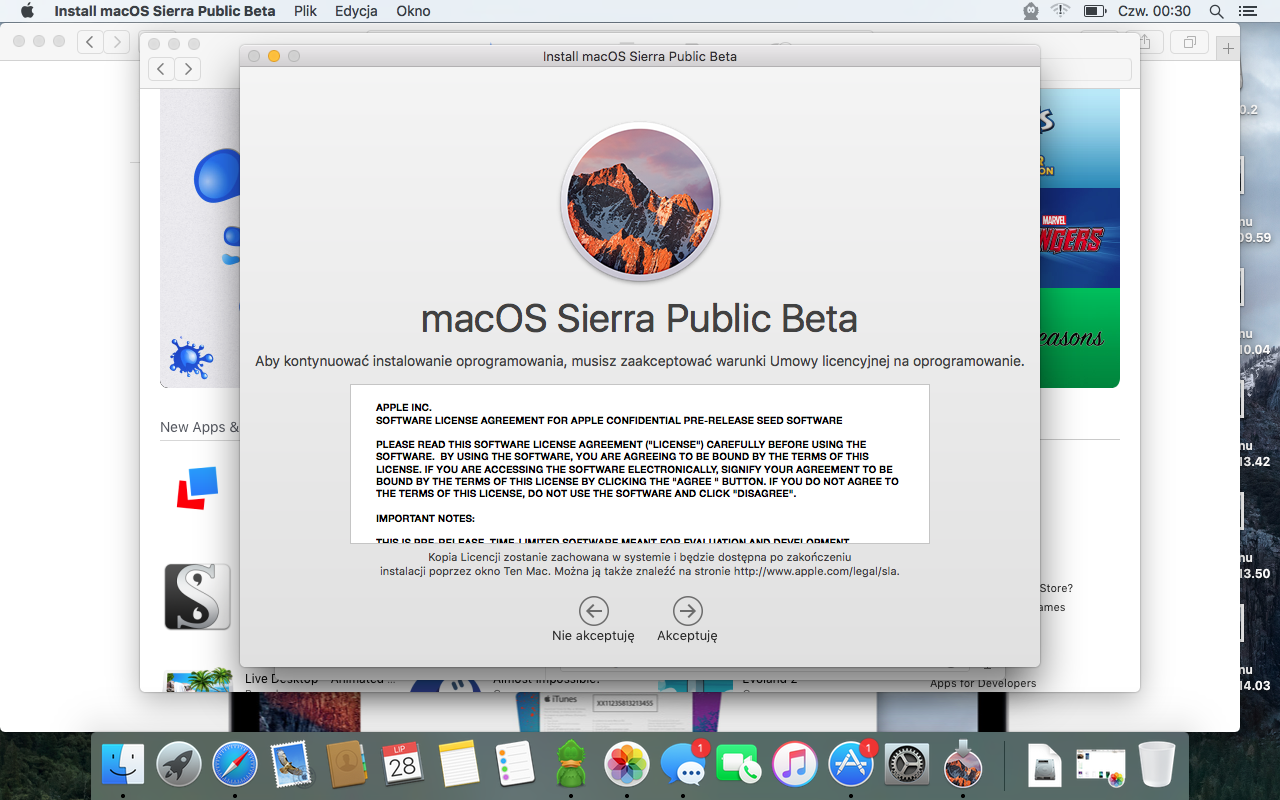Click Forward in the Safari window toolbar
Image resolution: width=1280 pixels, height=800 pixels.
click(x=118, y=42)
